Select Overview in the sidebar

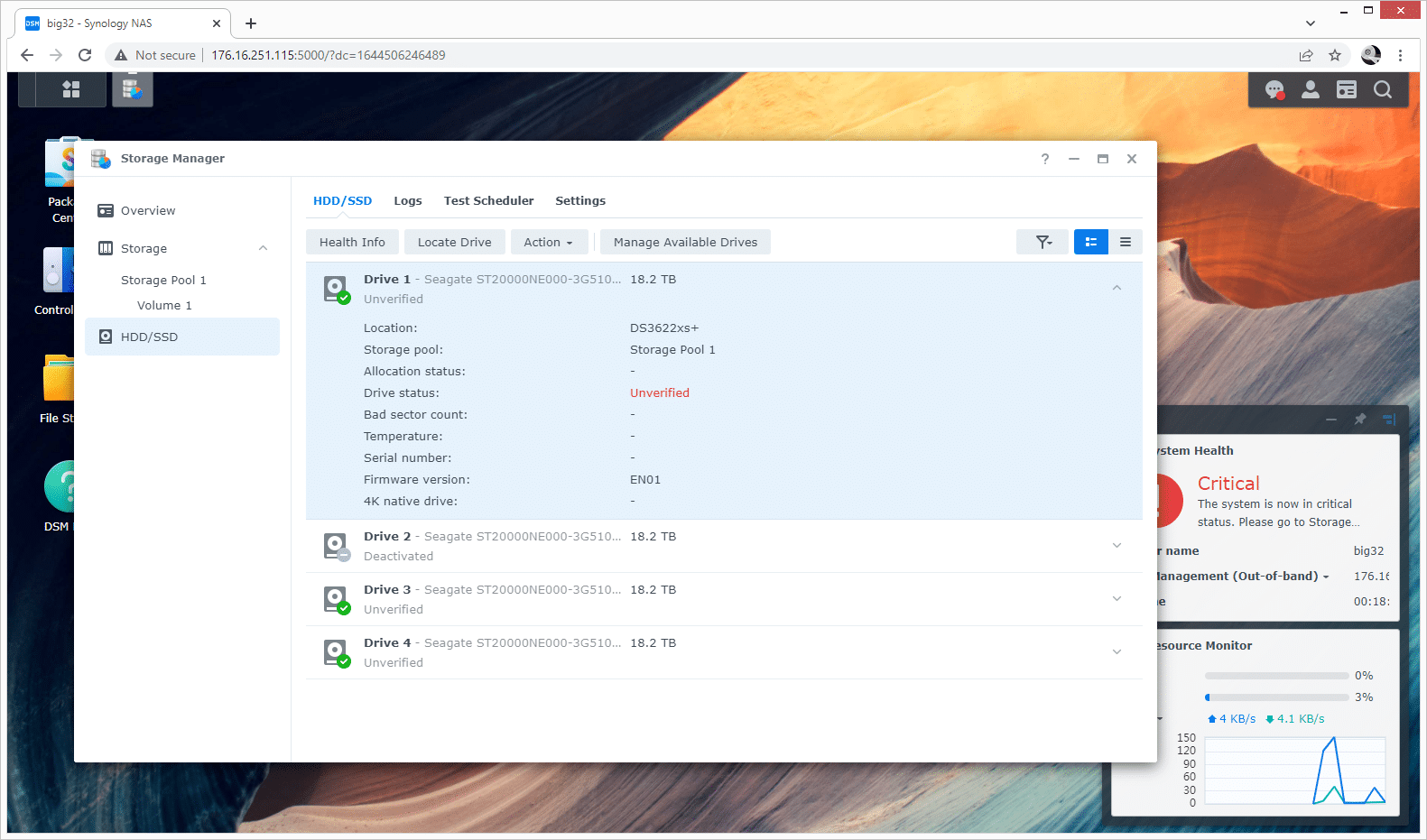182,210
